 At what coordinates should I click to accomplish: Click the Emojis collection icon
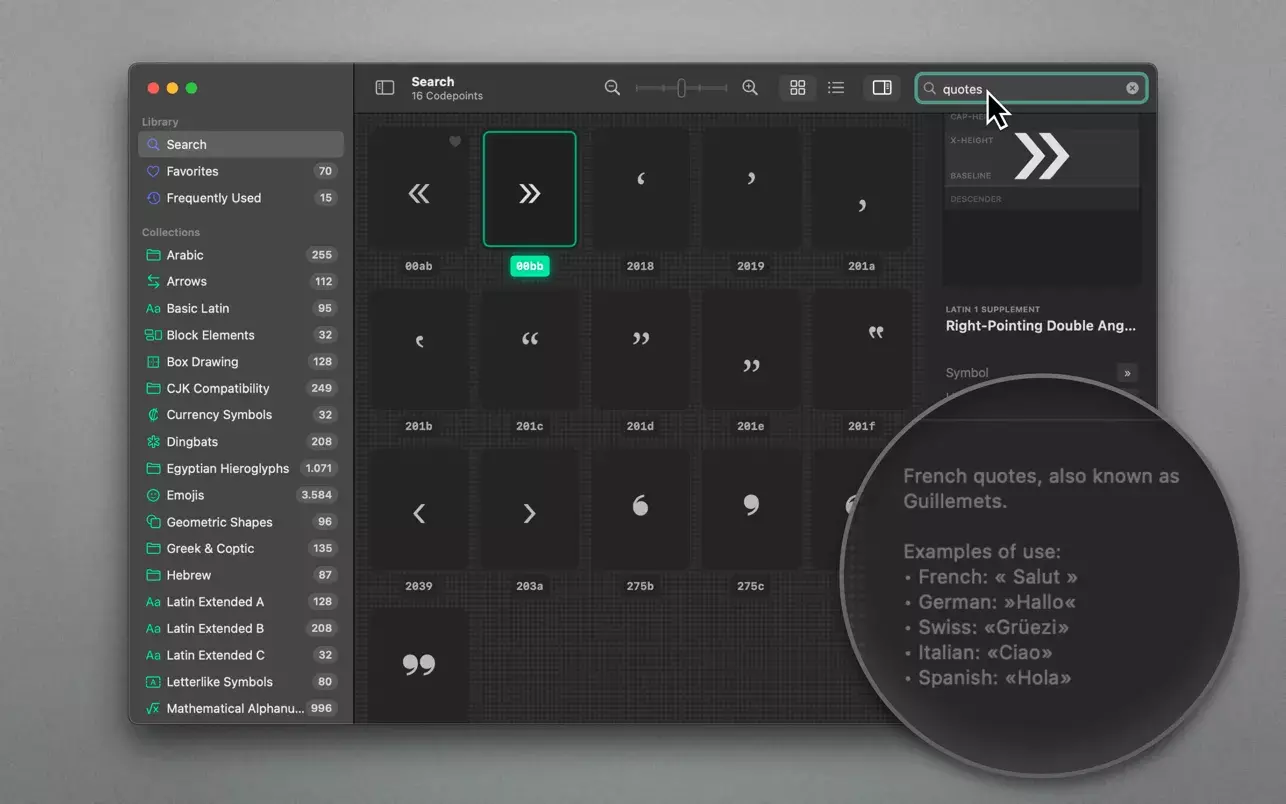tap(153, 495)
